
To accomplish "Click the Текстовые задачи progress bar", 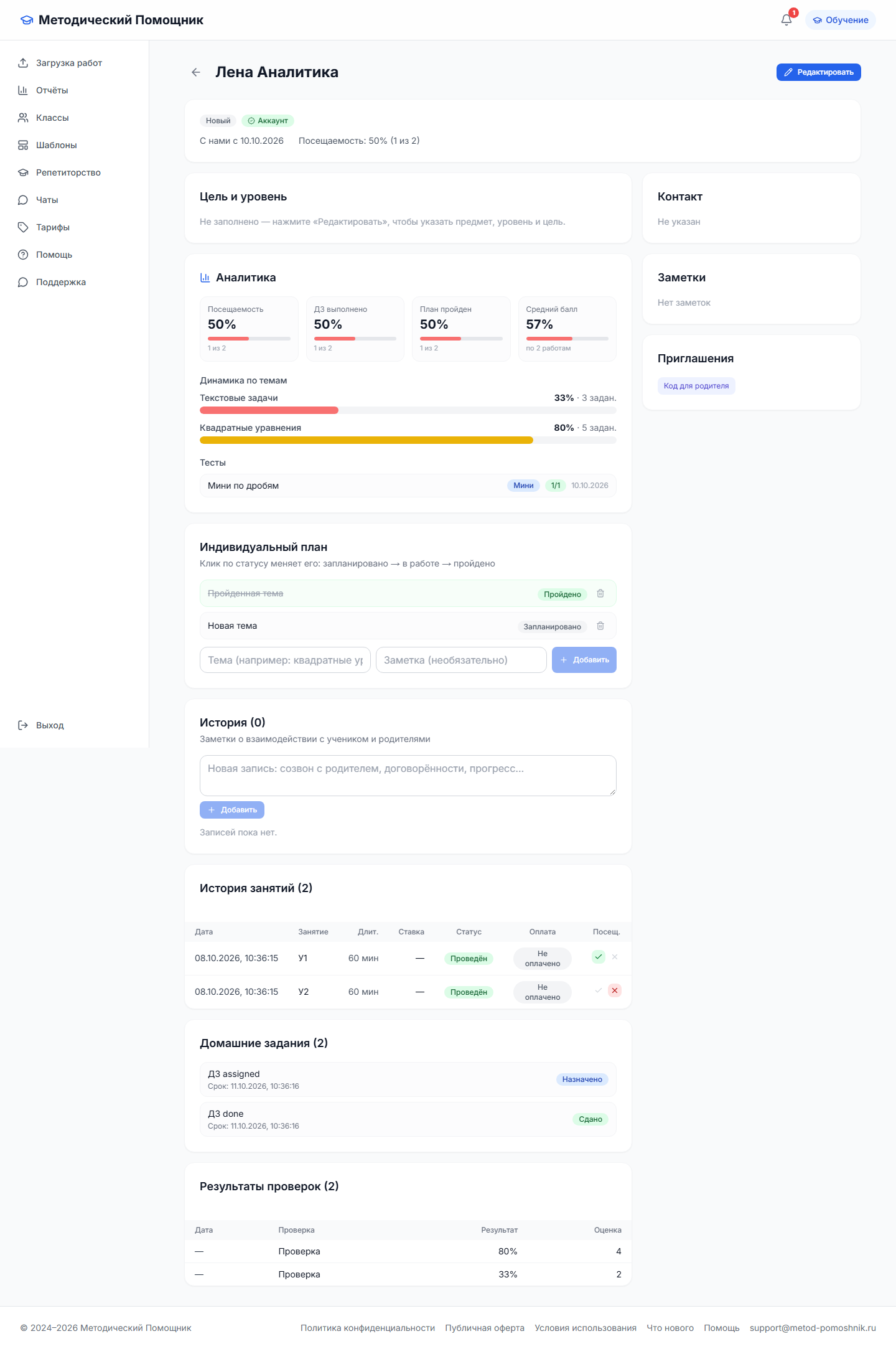I will click(x=408, y=410).
